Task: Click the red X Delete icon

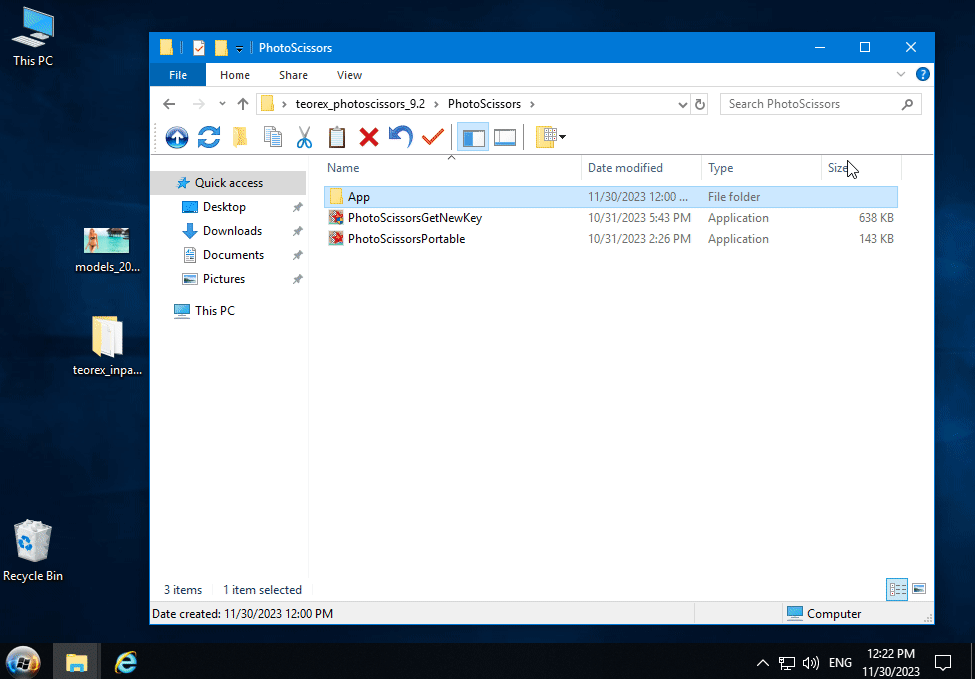Action: pyautogui.click(x=369, y=137)
